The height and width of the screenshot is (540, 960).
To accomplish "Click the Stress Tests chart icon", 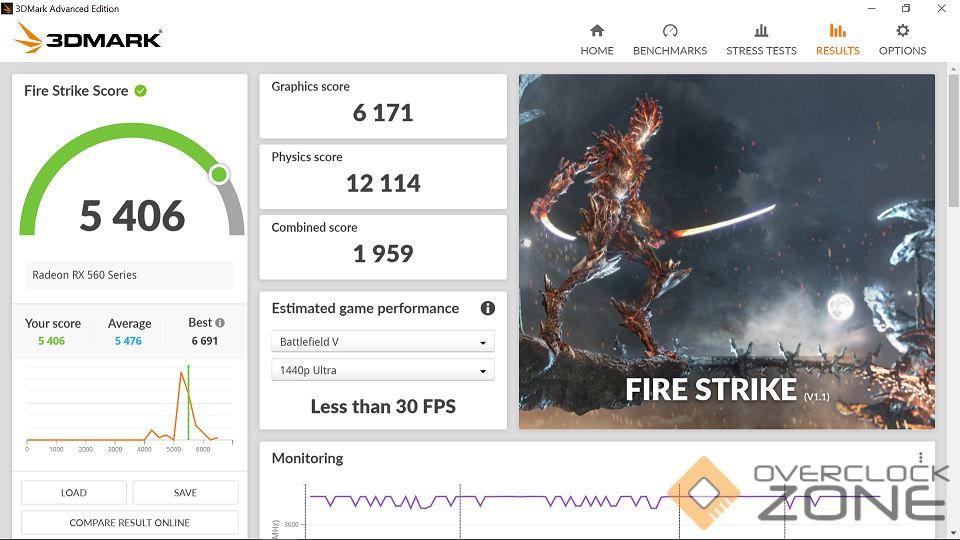I will (x=761, y=31).
